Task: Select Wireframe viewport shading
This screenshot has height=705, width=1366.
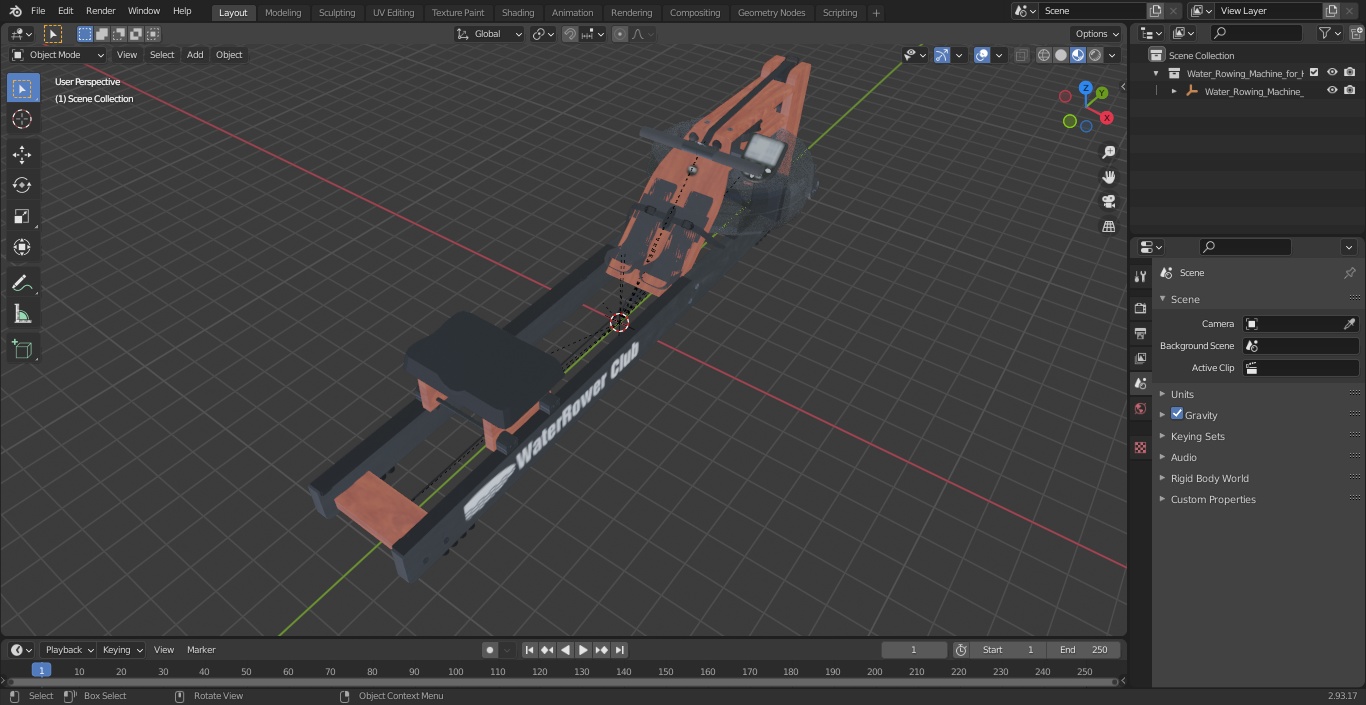Action: click(x=1044, y=55)
